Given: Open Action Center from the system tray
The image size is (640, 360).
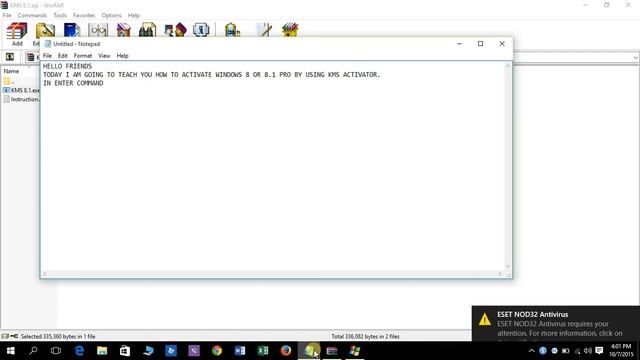Looking at the screenshot, I should click(599, 351).
